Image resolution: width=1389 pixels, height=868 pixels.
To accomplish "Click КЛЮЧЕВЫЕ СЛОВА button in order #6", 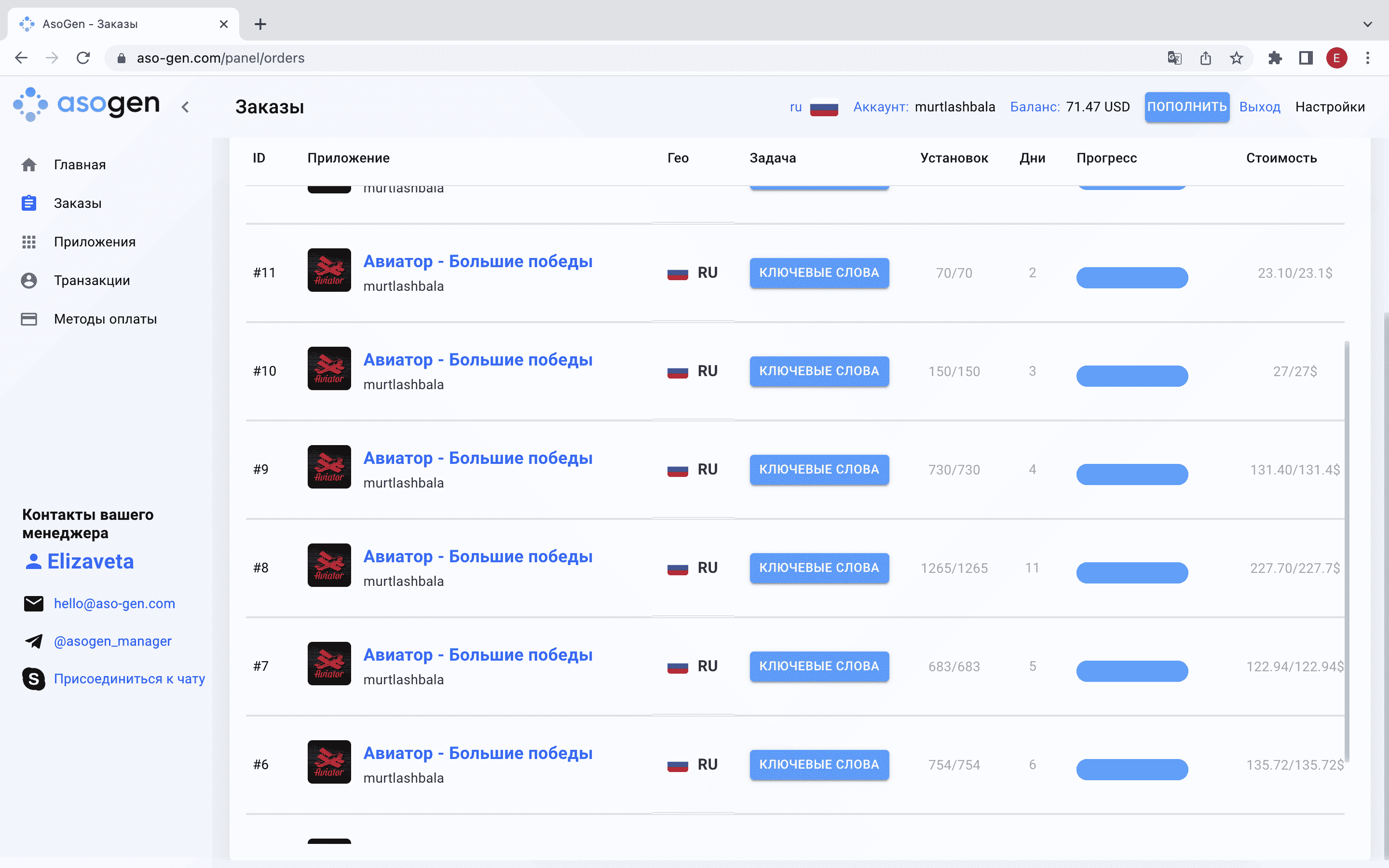I will (819, 764).
